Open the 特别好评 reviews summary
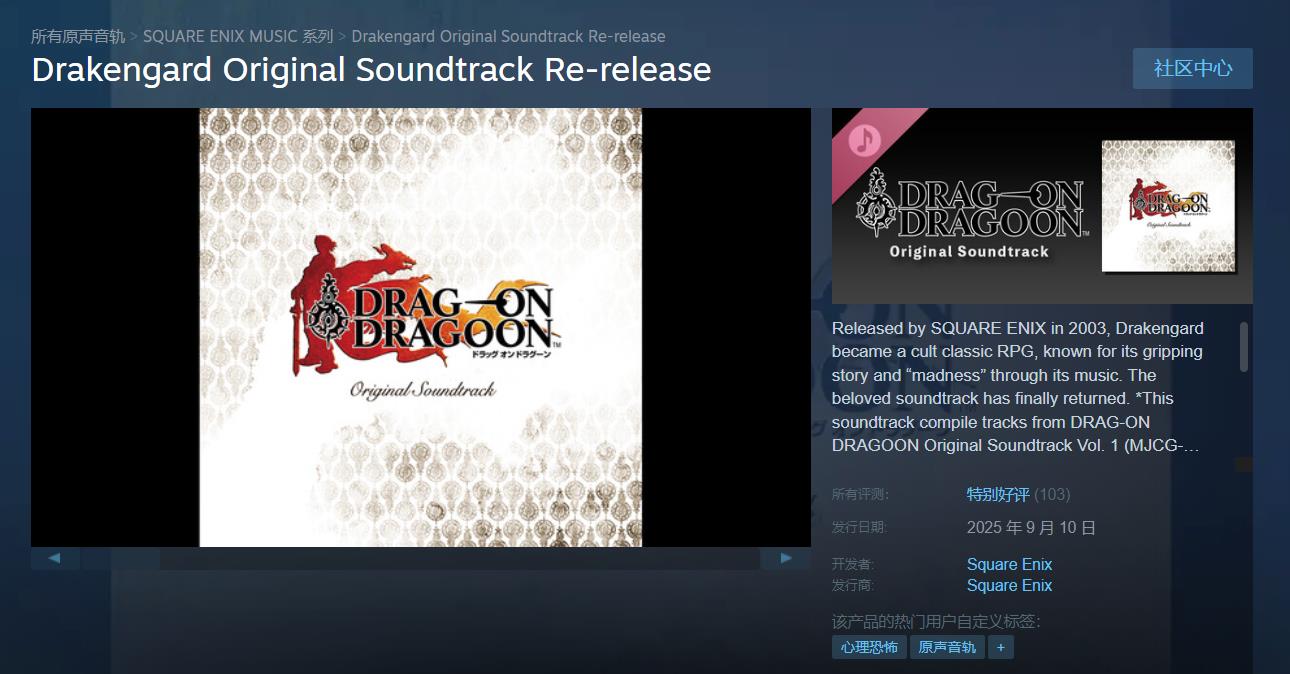The width and height of the screenshot is (1290, 674). 998,494
